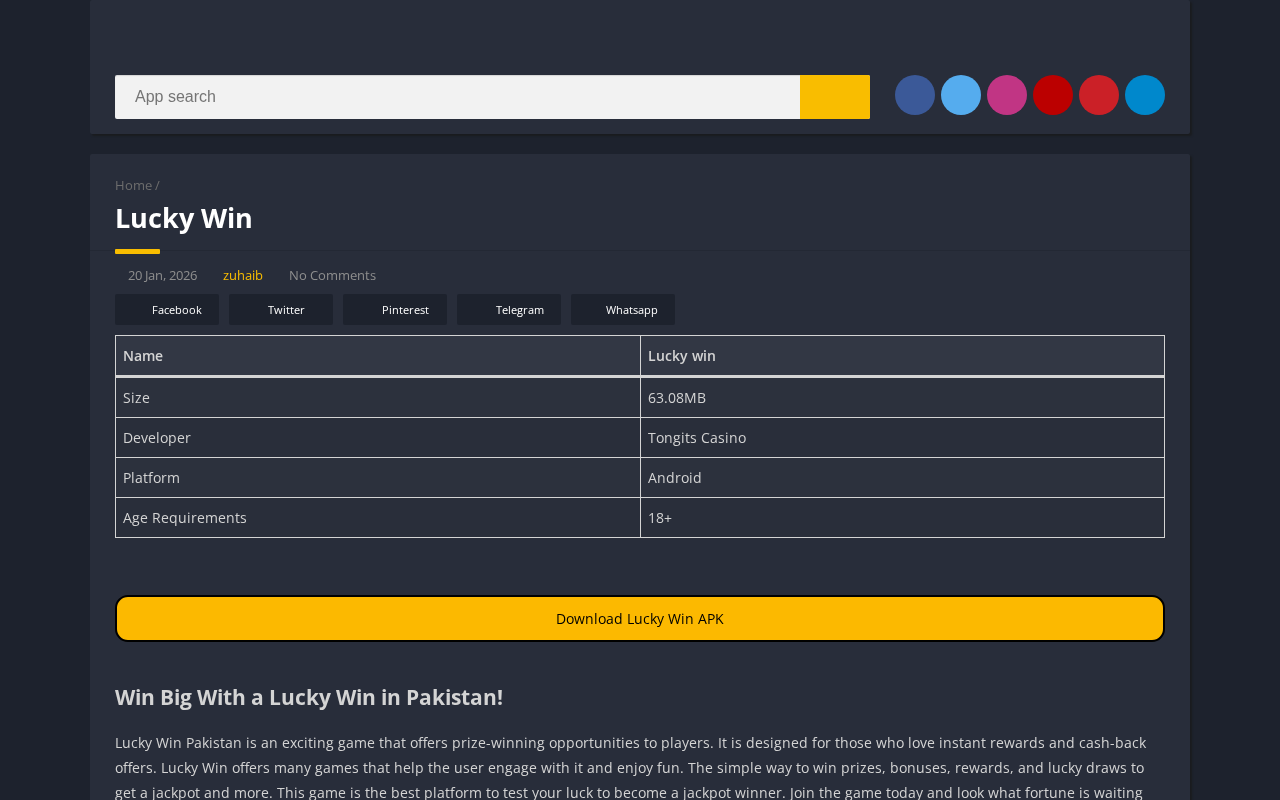Share the post via Whatsapp button
Image resolution: width=1280 pixels, height=800 pixels.
tap(623, 309)
